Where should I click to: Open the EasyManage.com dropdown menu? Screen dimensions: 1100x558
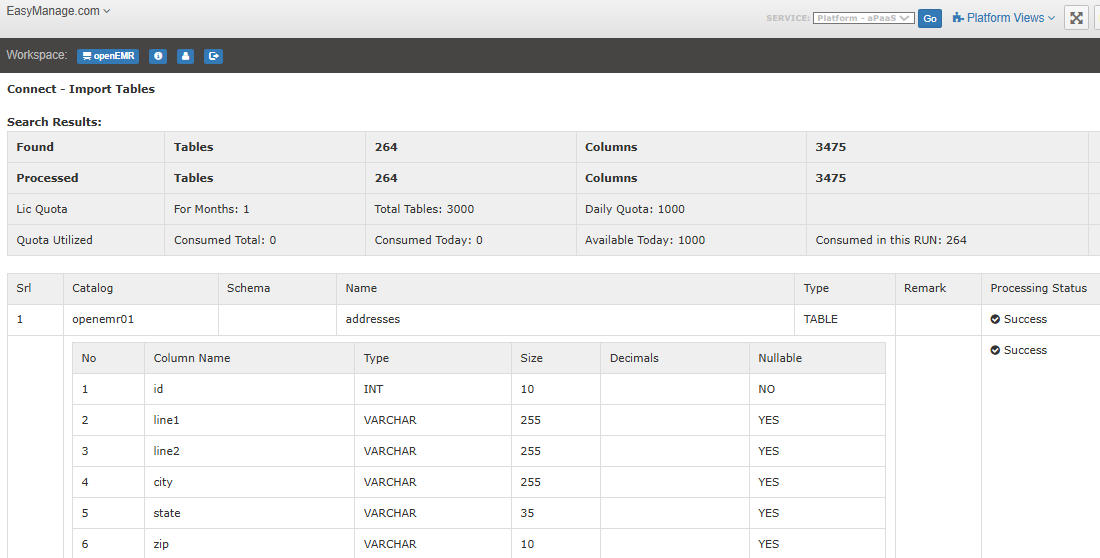point(58,11)
